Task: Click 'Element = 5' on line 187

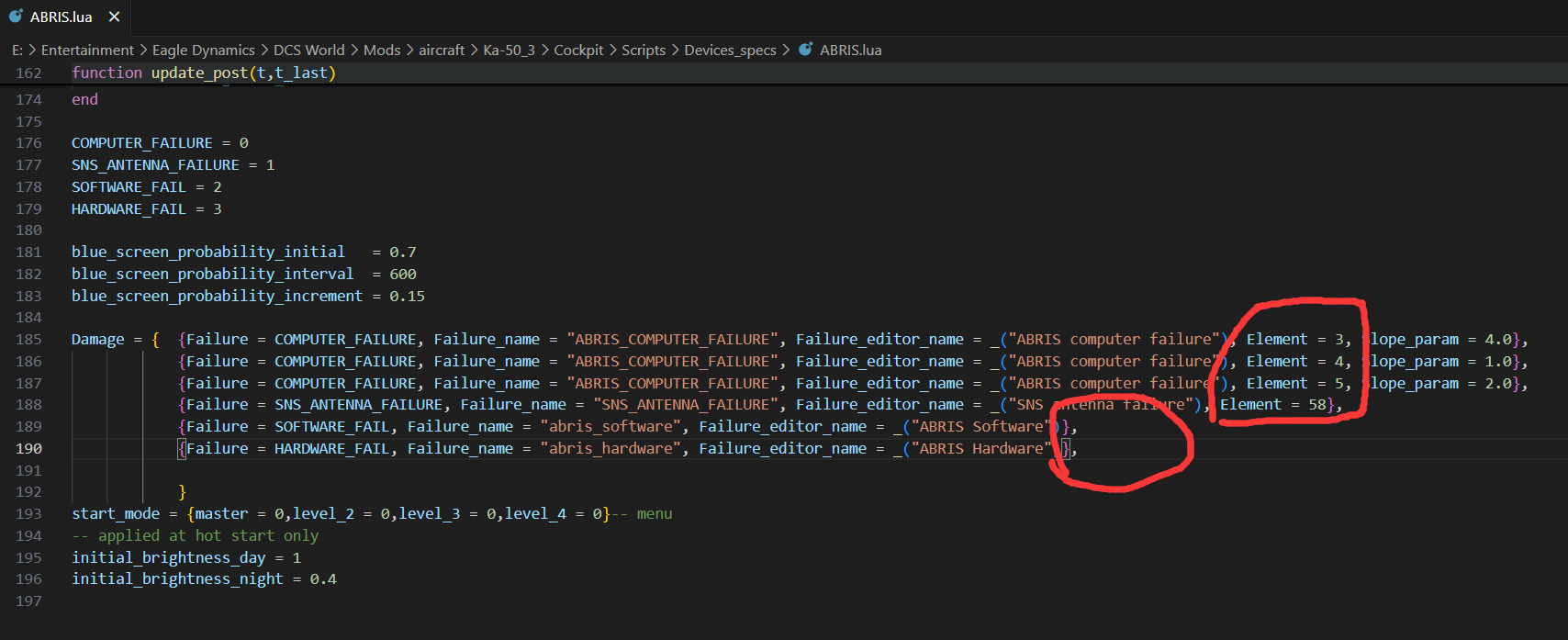Action: pos(1294,383)
